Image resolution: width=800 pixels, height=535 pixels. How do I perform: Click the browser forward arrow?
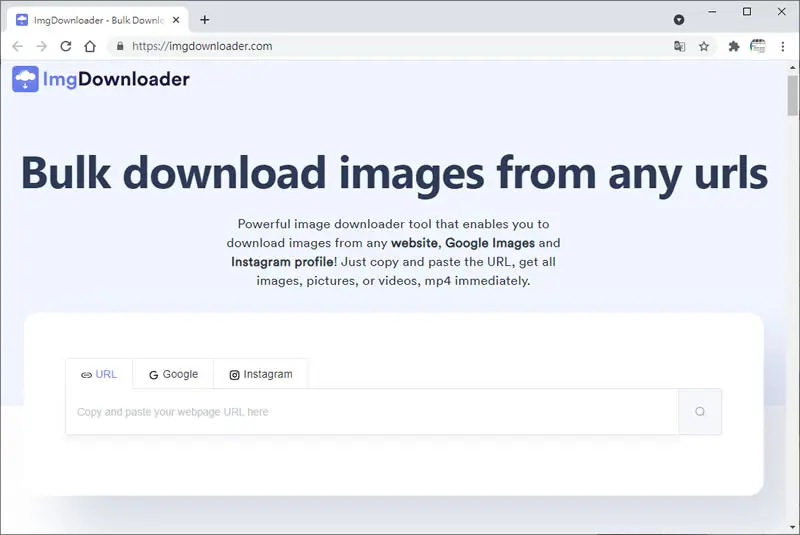tap(41, 46)
